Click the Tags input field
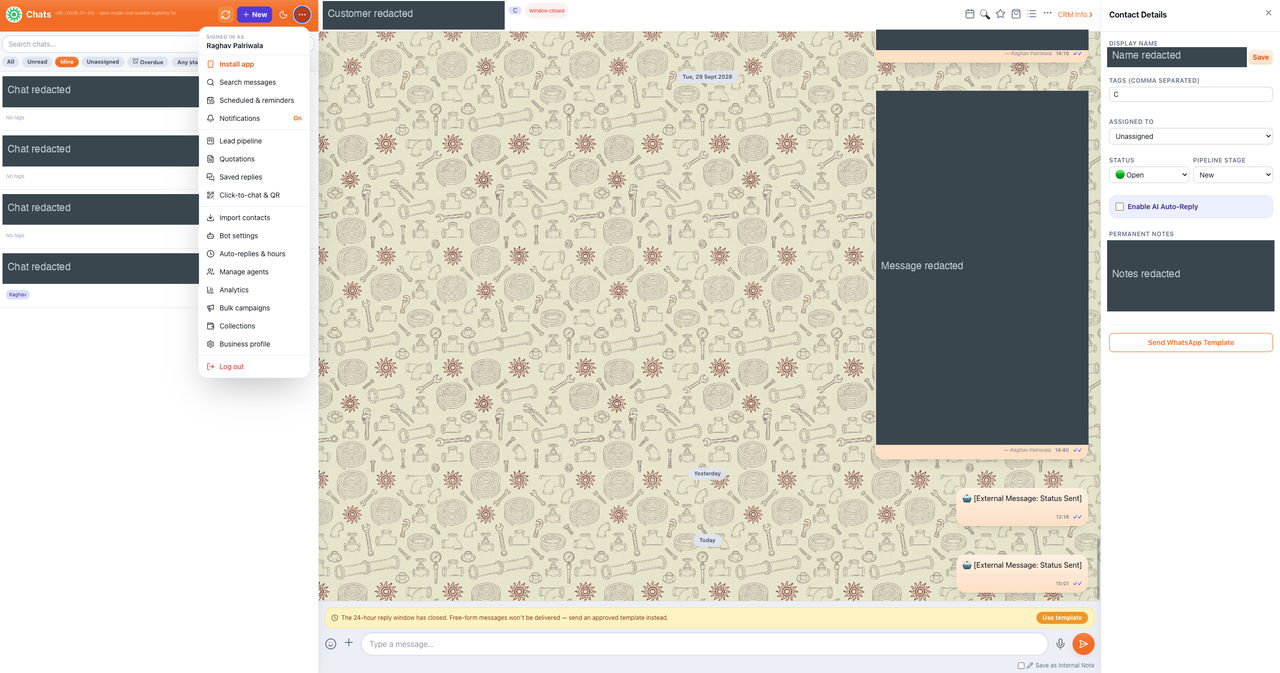The image size is (1280, 673). (1190, 94)
